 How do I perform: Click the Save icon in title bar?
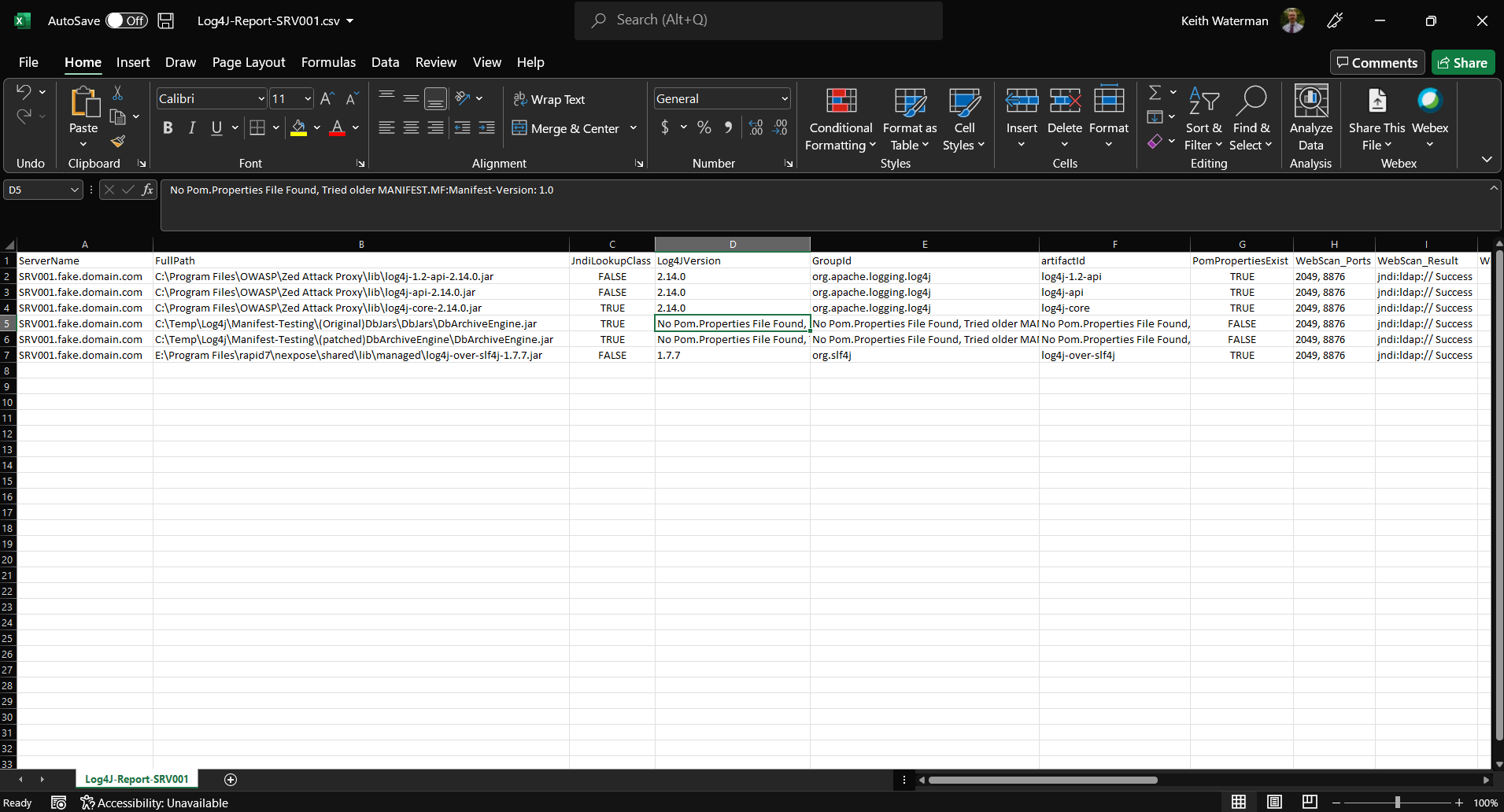(166, 20)
